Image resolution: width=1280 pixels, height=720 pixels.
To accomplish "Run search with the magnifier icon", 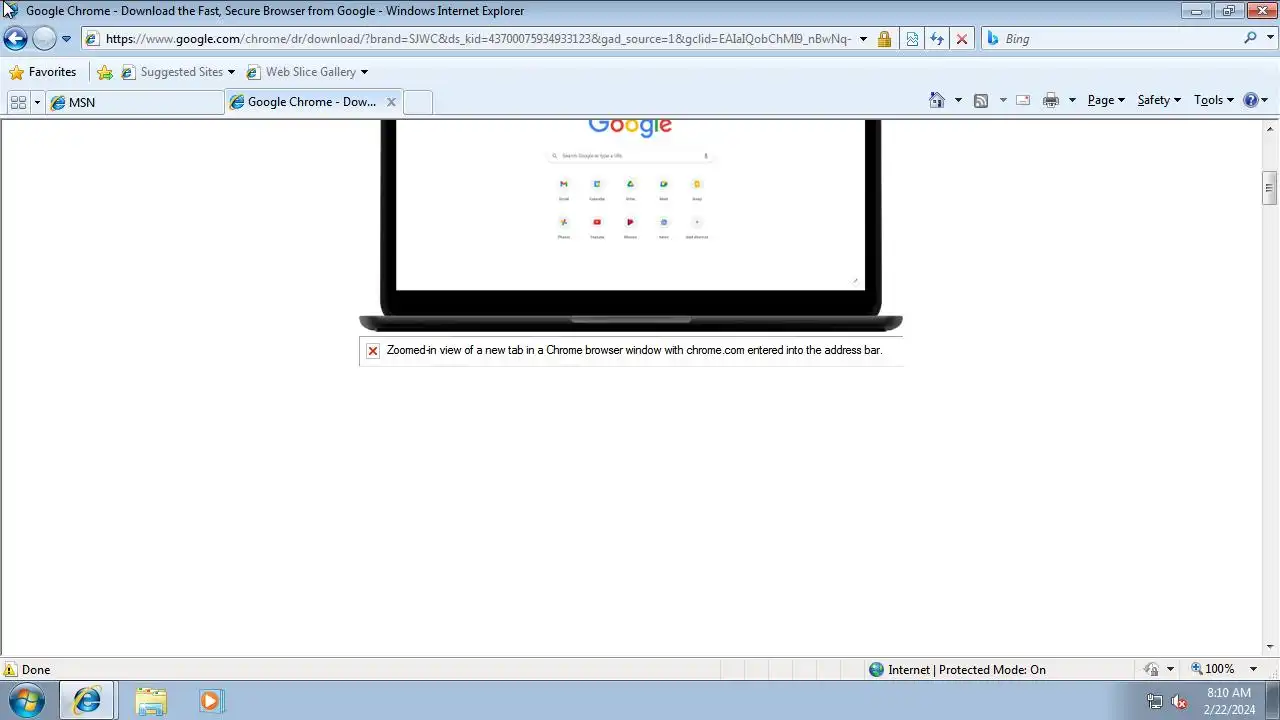I will pos(1250,38).
